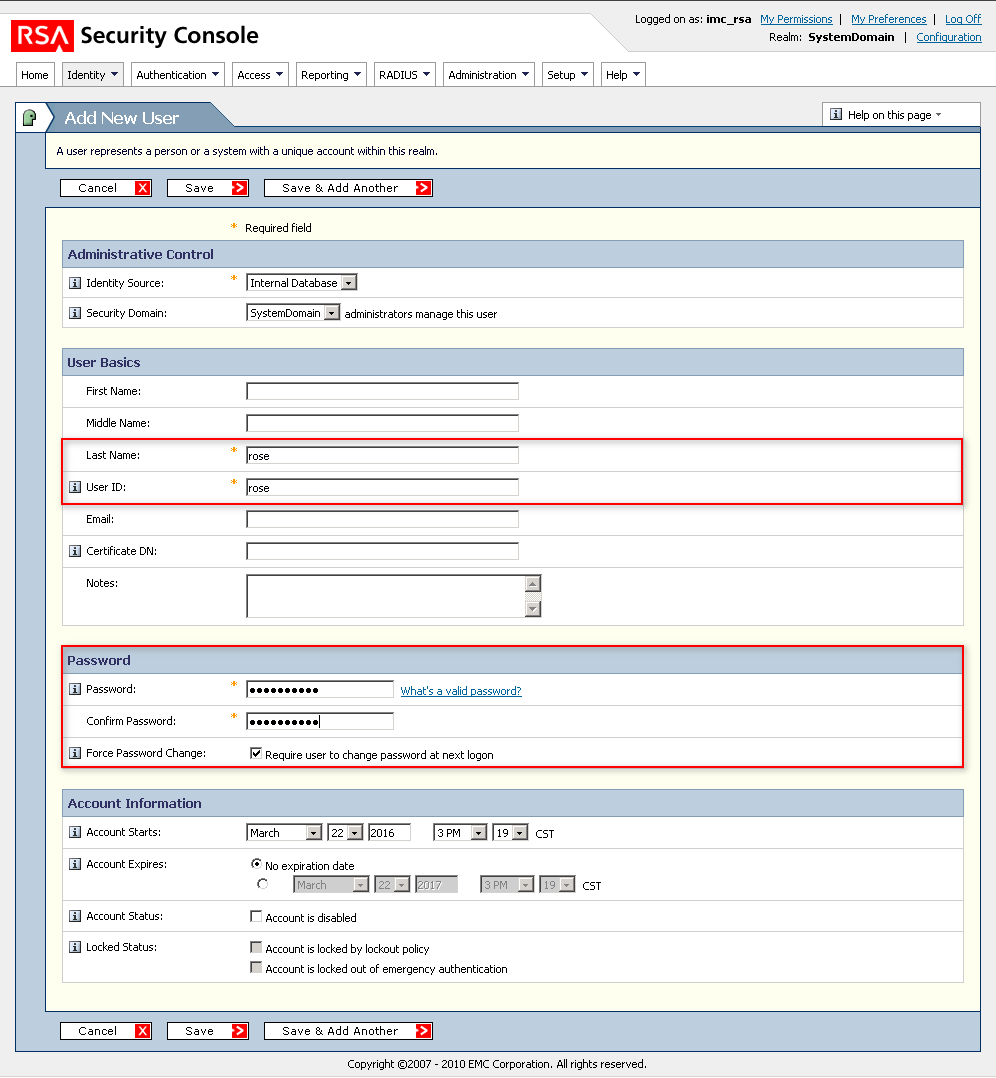Click inside the Notes text area

(386, 596)
